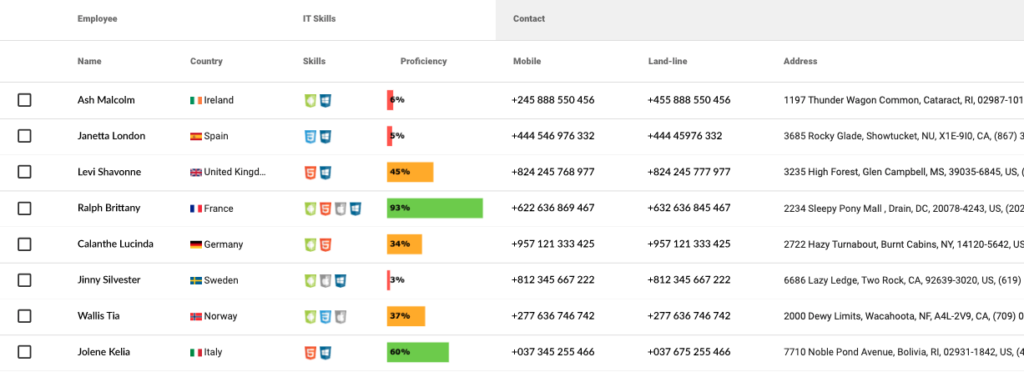Check the checkbox for Jolene Kelia
Image resolution: width=1024 pixels, height=372 pixels.
pyautogui.click(x=24, y=352)
